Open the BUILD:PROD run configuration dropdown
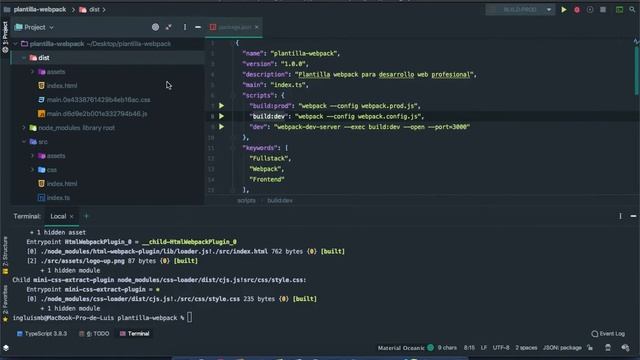Viewport: 640px width, 360px height. tap(520, 9)
